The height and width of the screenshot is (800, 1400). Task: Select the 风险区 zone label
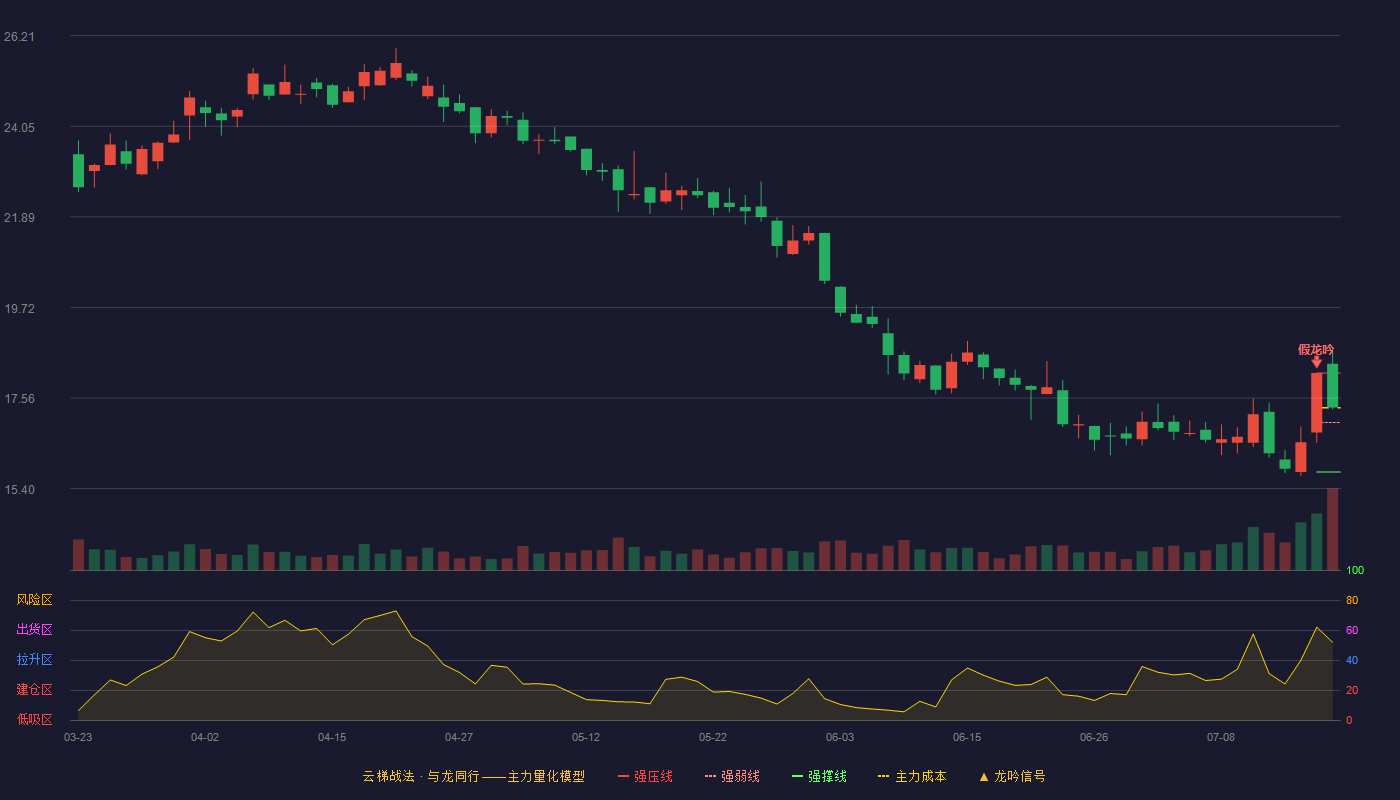tap(34, 600)
